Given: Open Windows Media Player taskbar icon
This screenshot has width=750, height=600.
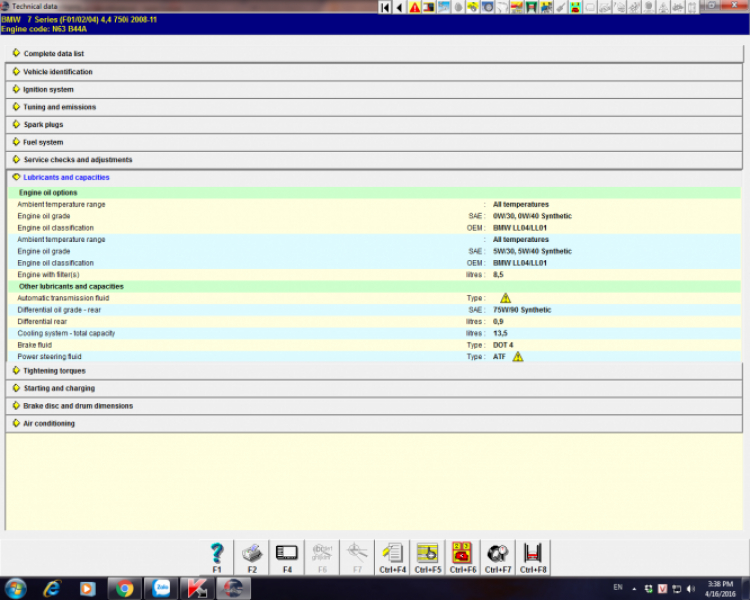Looking at the screenshot, I should coord(88,589).
